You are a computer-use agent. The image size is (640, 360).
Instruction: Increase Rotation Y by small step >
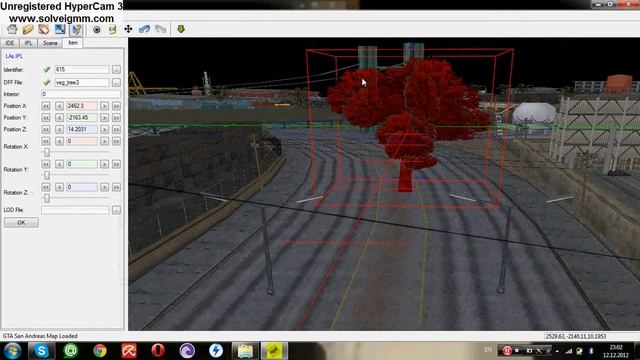pos(104,164)
